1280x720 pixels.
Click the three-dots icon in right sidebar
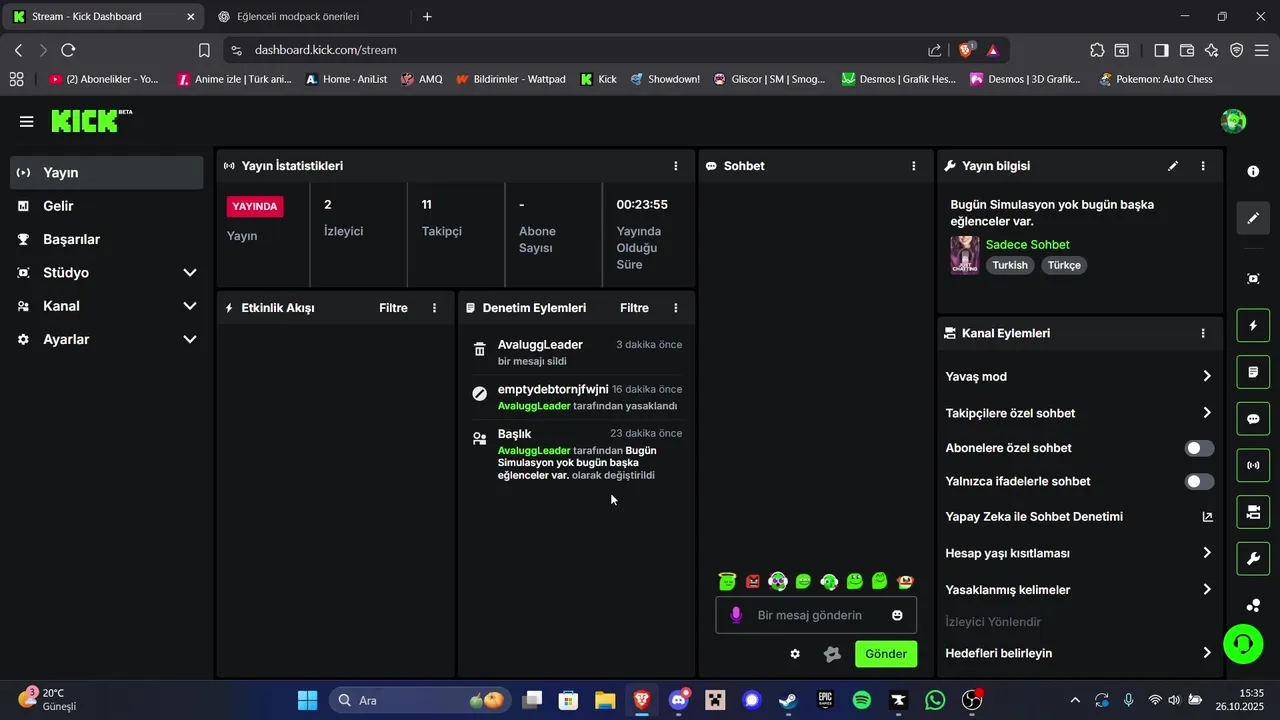point(1253,605)
